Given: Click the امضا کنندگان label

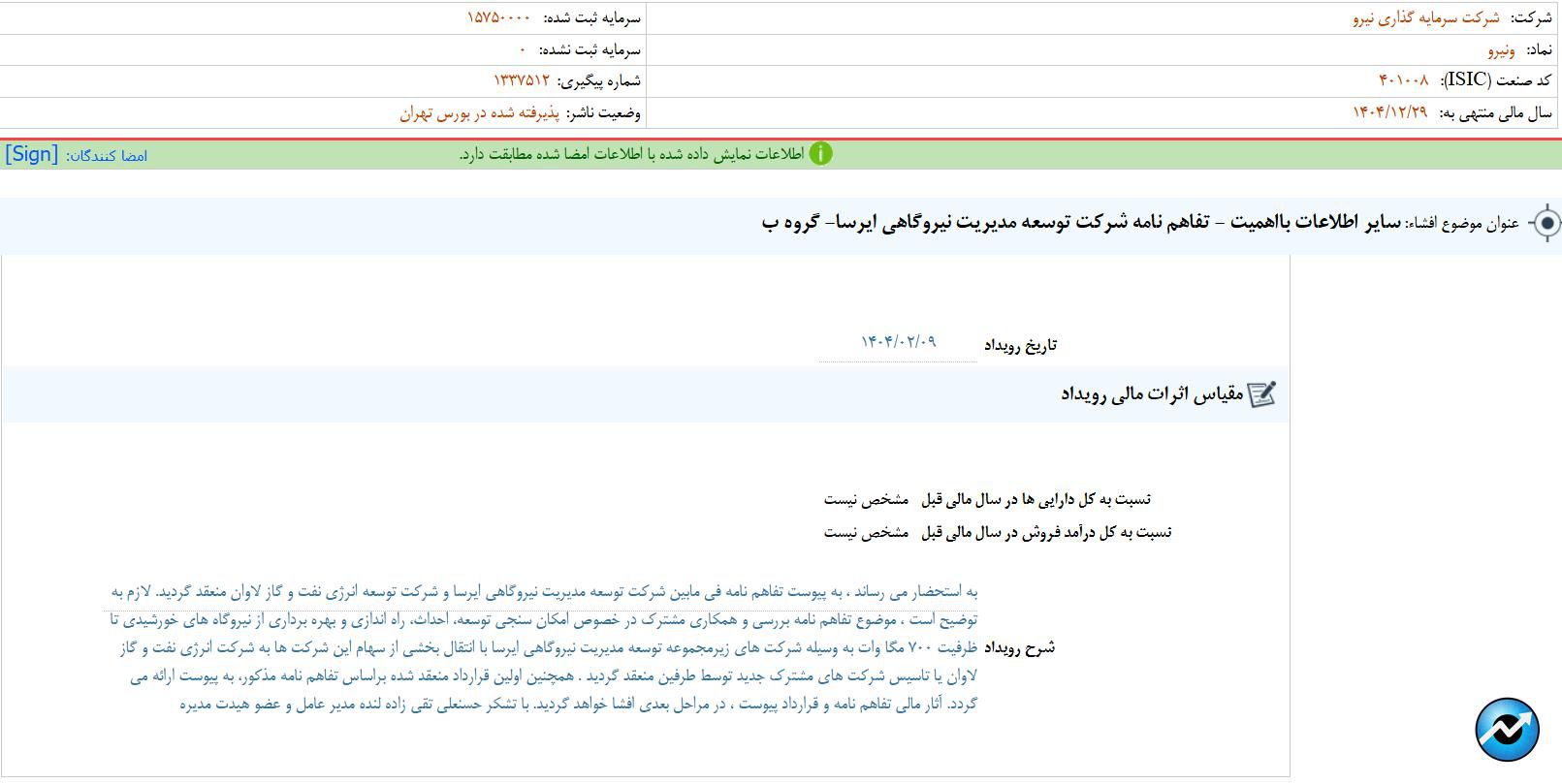Looking at the screenshot, I should (x=107, y=156).
